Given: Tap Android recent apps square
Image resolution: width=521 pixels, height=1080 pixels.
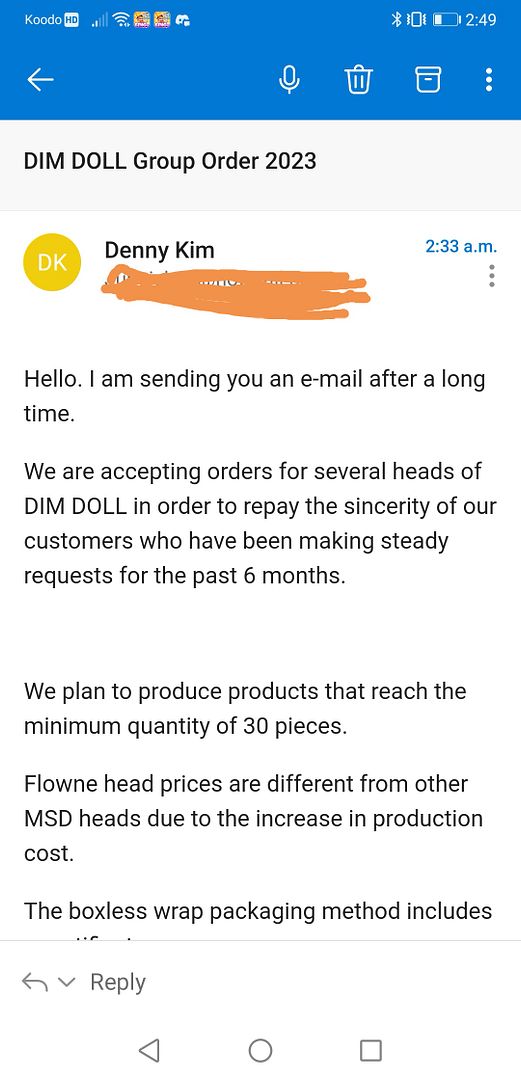Looking at the screenshot, I should coord(371,1050).
